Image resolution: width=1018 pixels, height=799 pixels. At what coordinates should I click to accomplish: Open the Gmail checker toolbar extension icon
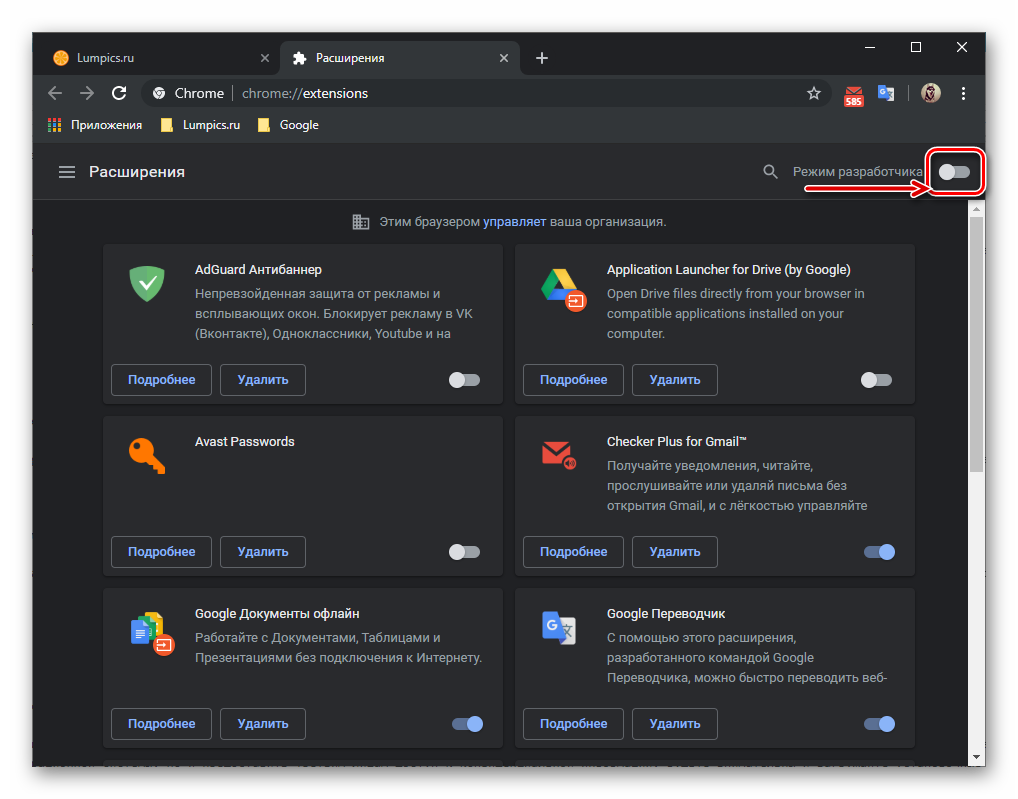[853, 94]
